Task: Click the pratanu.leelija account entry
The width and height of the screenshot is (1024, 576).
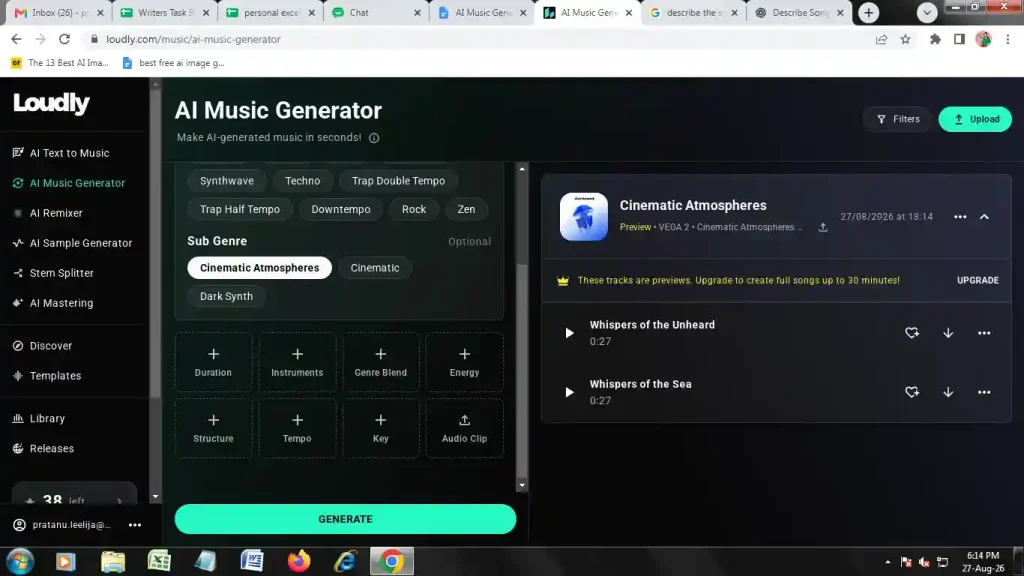Action: pos(63,525)
